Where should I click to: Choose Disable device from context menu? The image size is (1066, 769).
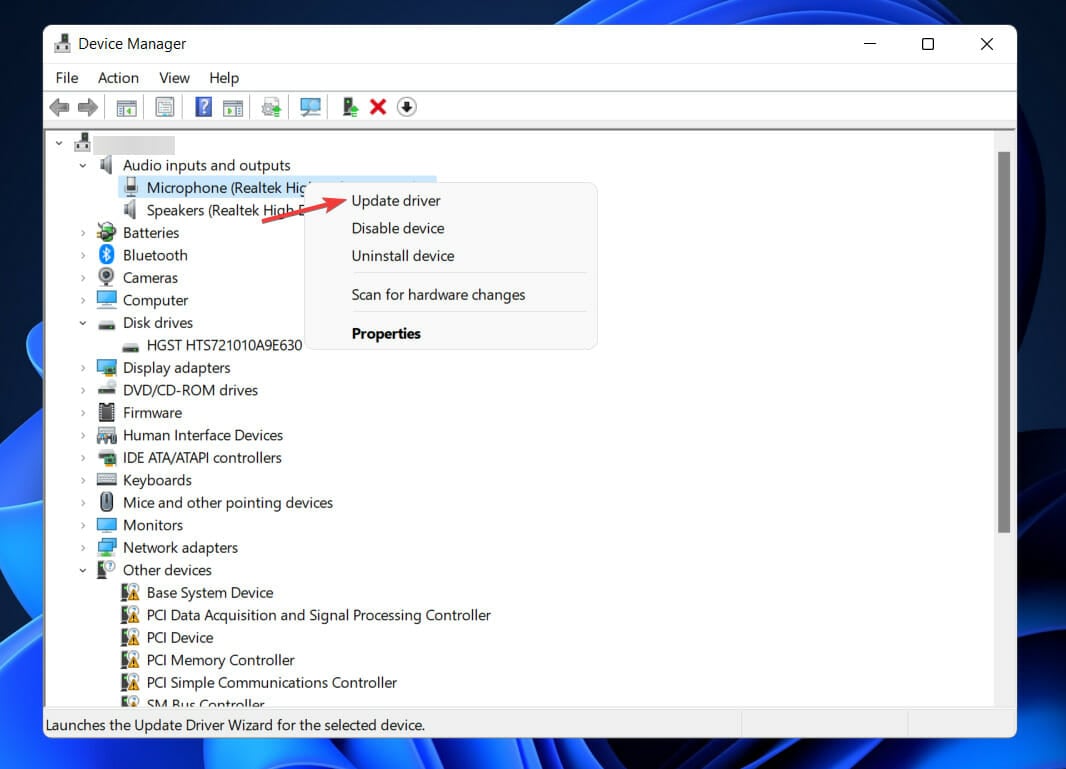click(x=398, y=228)
